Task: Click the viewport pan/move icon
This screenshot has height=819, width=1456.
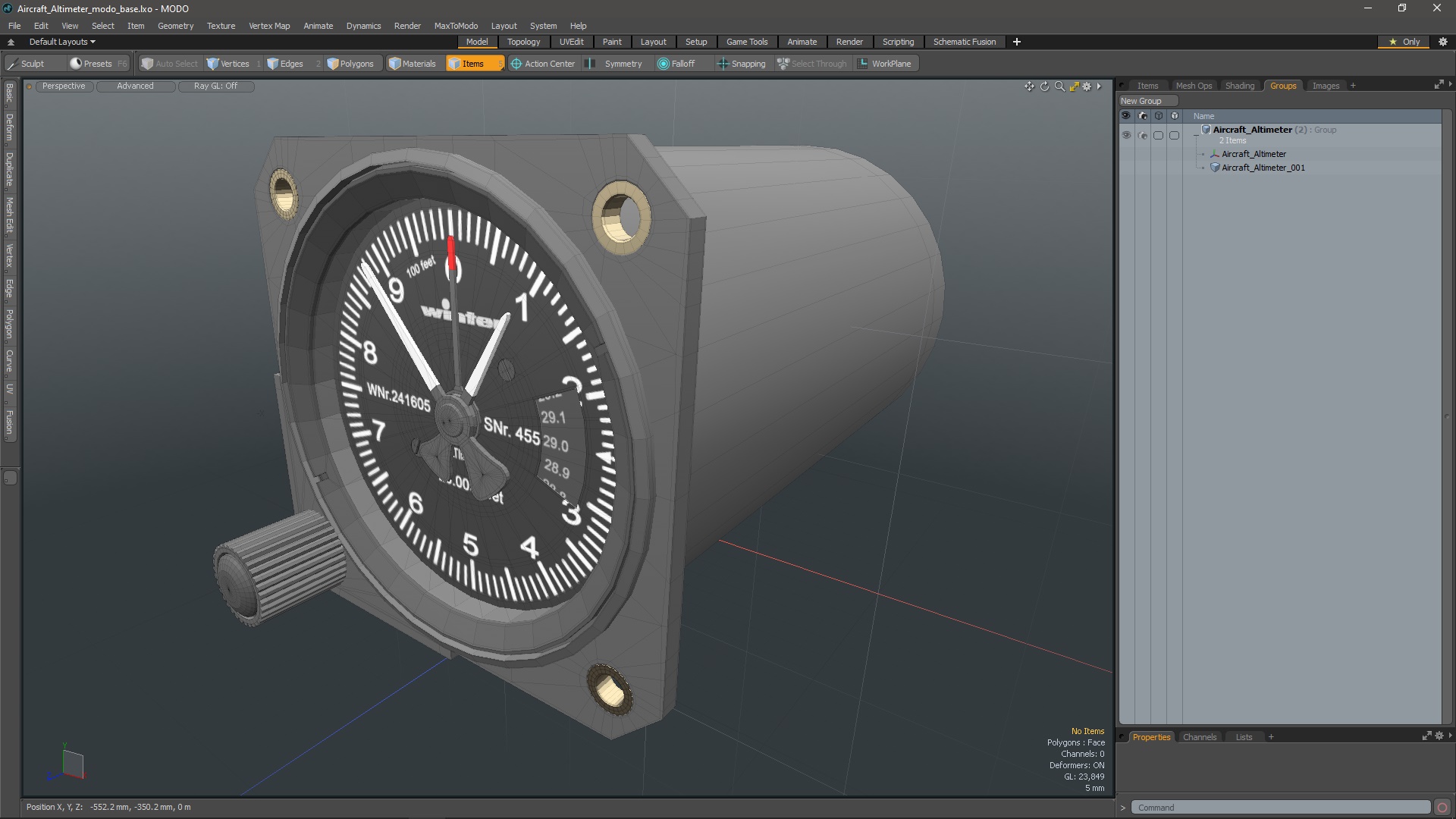Action: coord(1029,86)
